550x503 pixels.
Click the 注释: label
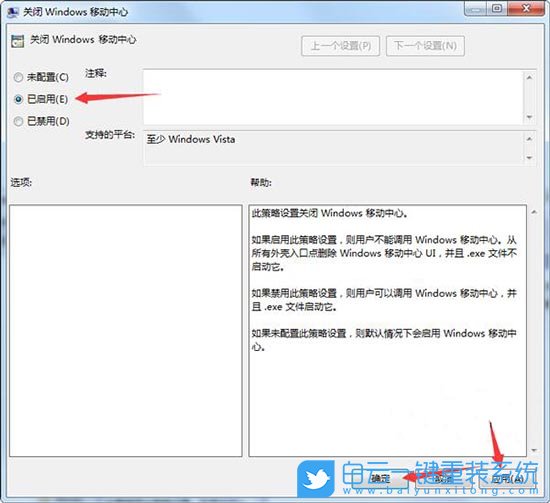[x=96, y=73]
